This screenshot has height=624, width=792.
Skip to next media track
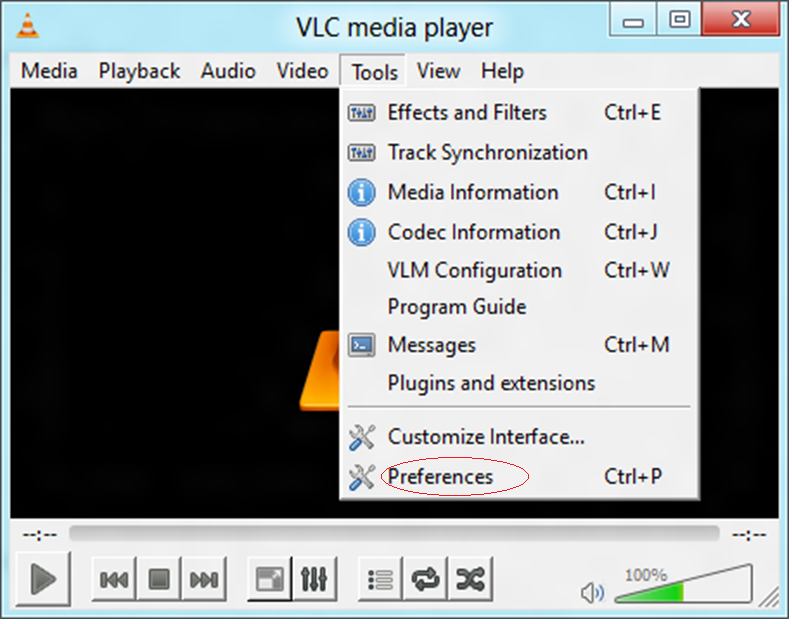pos(204,579)
